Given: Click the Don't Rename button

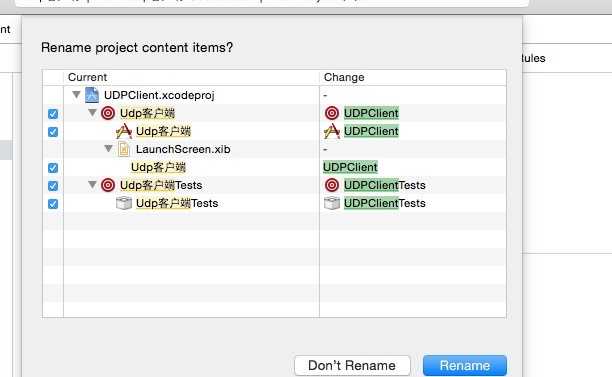Looking at the screenshot, I should 352,366.
